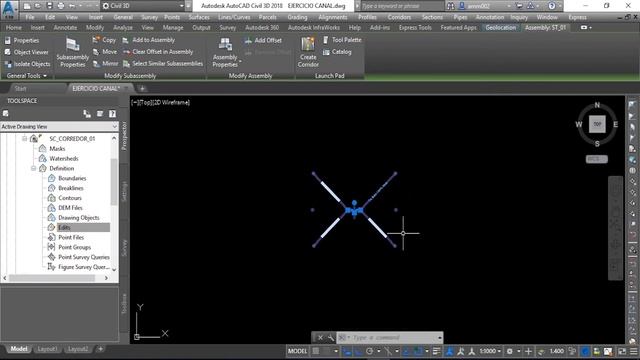
Task: Select Watersheds in the Toolspace tree
Action: pos(64,158)
